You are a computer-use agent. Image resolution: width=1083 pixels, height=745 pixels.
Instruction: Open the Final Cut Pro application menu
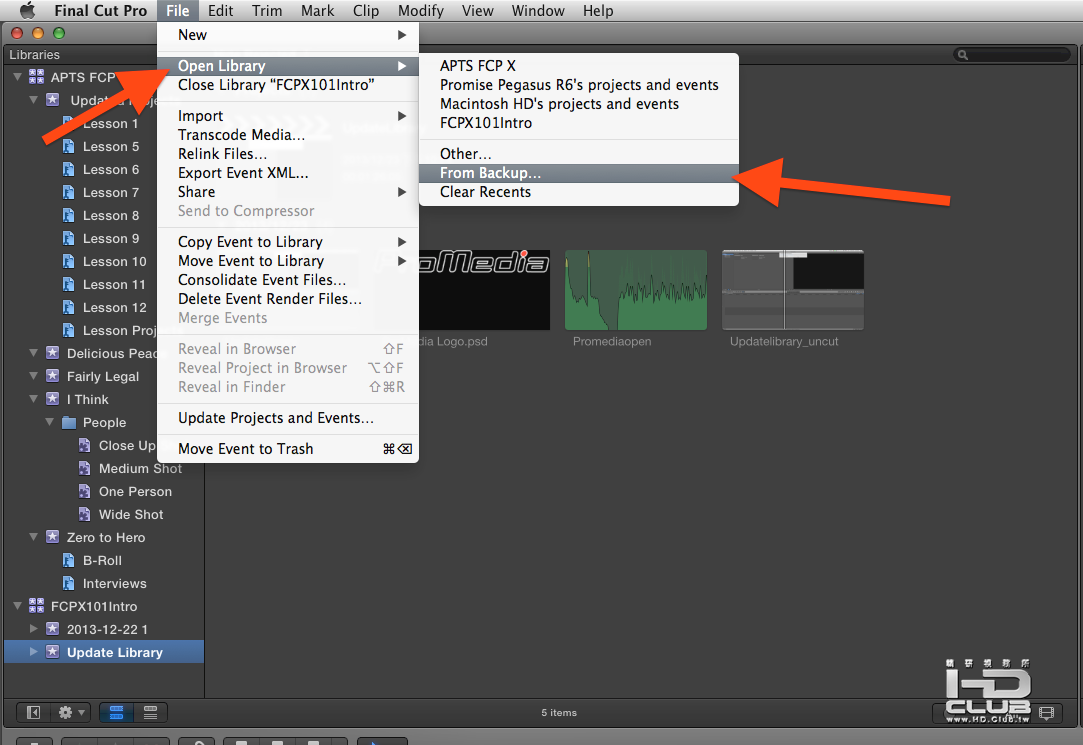pyautogui.click(x=100, y=10)
